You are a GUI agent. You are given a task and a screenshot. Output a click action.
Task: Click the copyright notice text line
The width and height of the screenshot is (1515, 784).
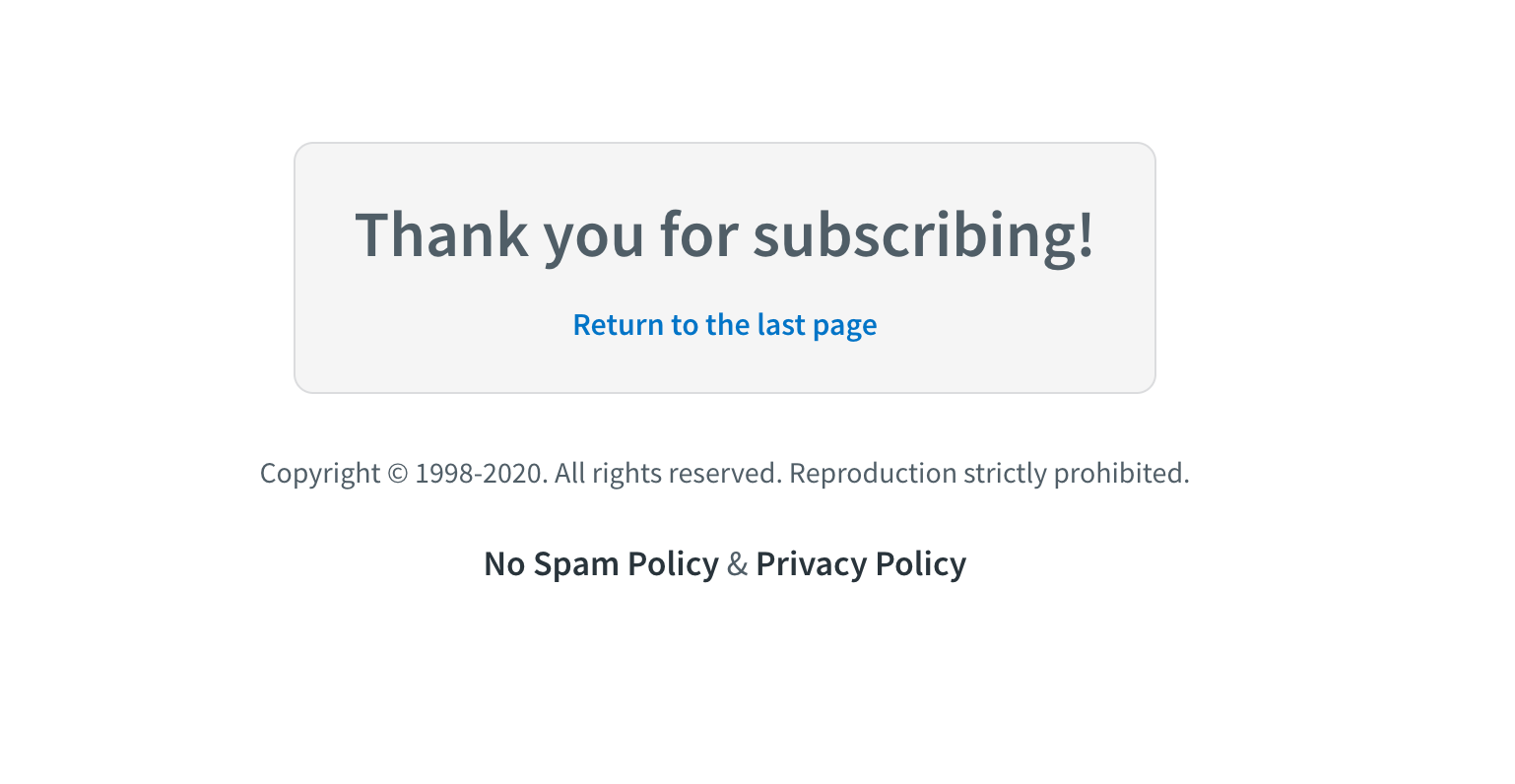click(724, 474)
